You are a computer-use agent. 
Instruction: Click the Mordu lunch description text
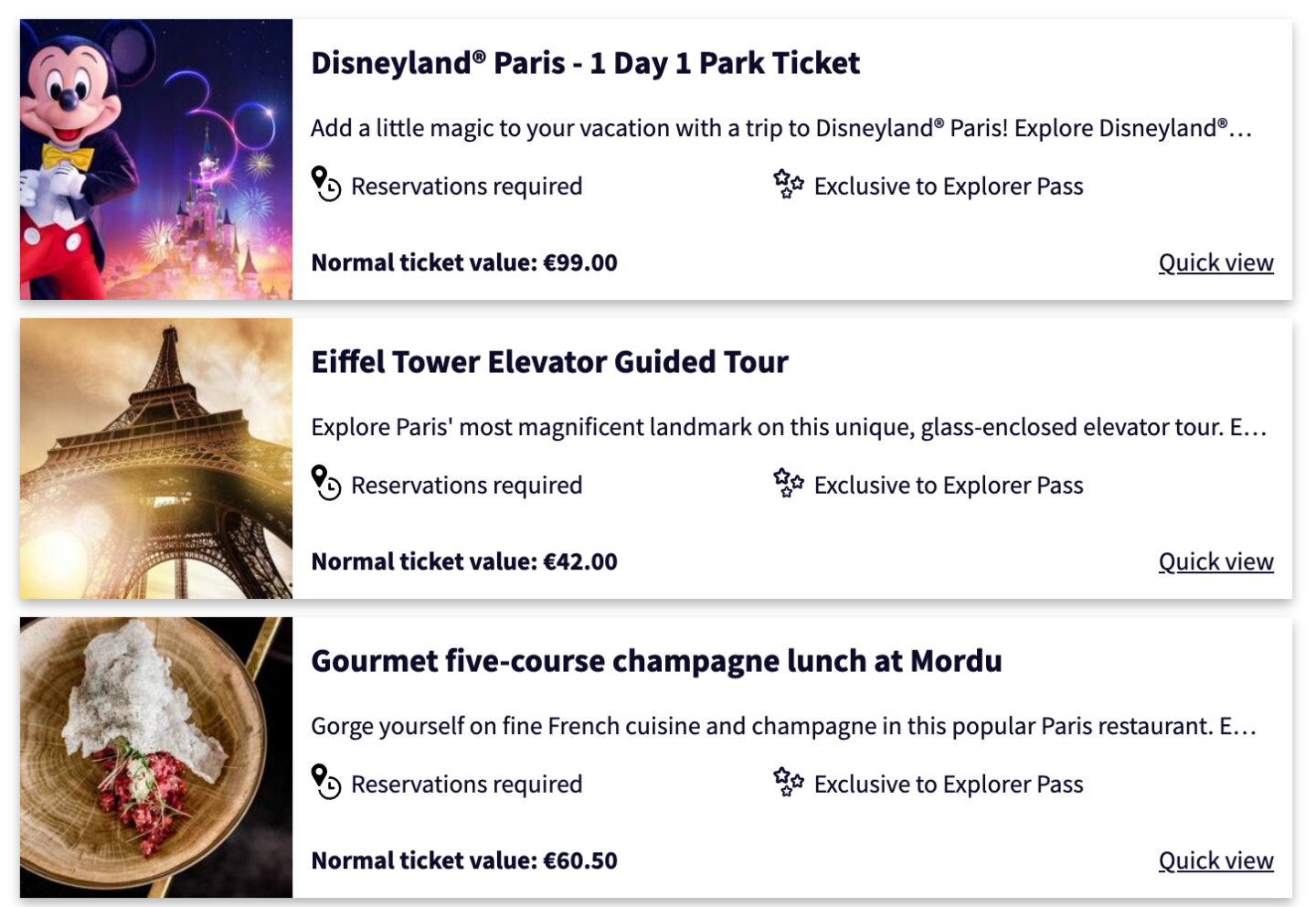(784, 726)
